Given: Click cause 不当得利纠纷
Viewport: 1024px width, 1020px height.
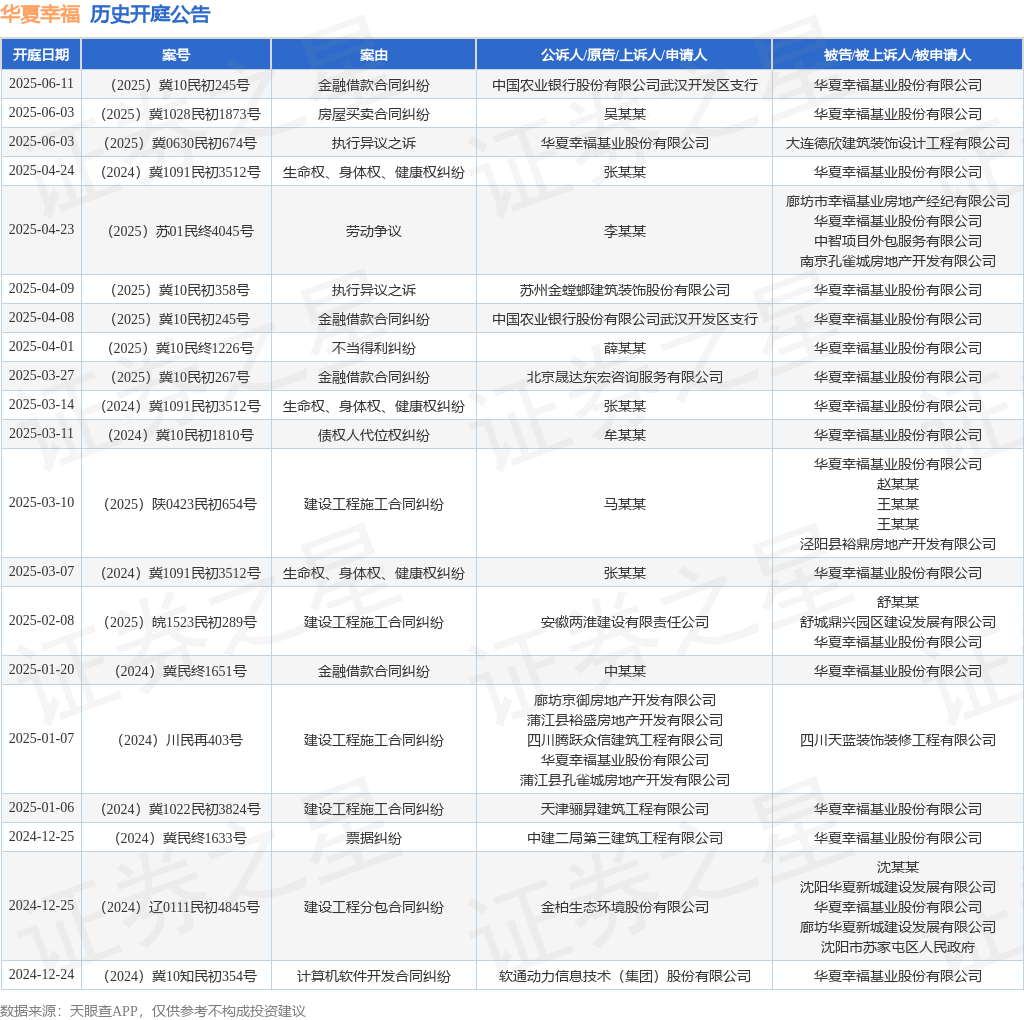Looking at the screenshot, I should pos(374,348).
